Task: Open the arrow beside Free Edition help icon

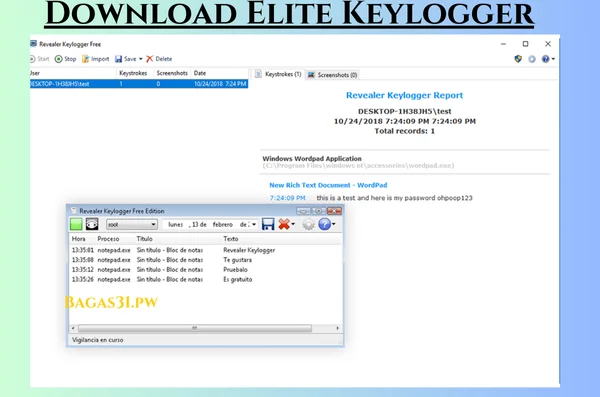Action: [334, 224]
